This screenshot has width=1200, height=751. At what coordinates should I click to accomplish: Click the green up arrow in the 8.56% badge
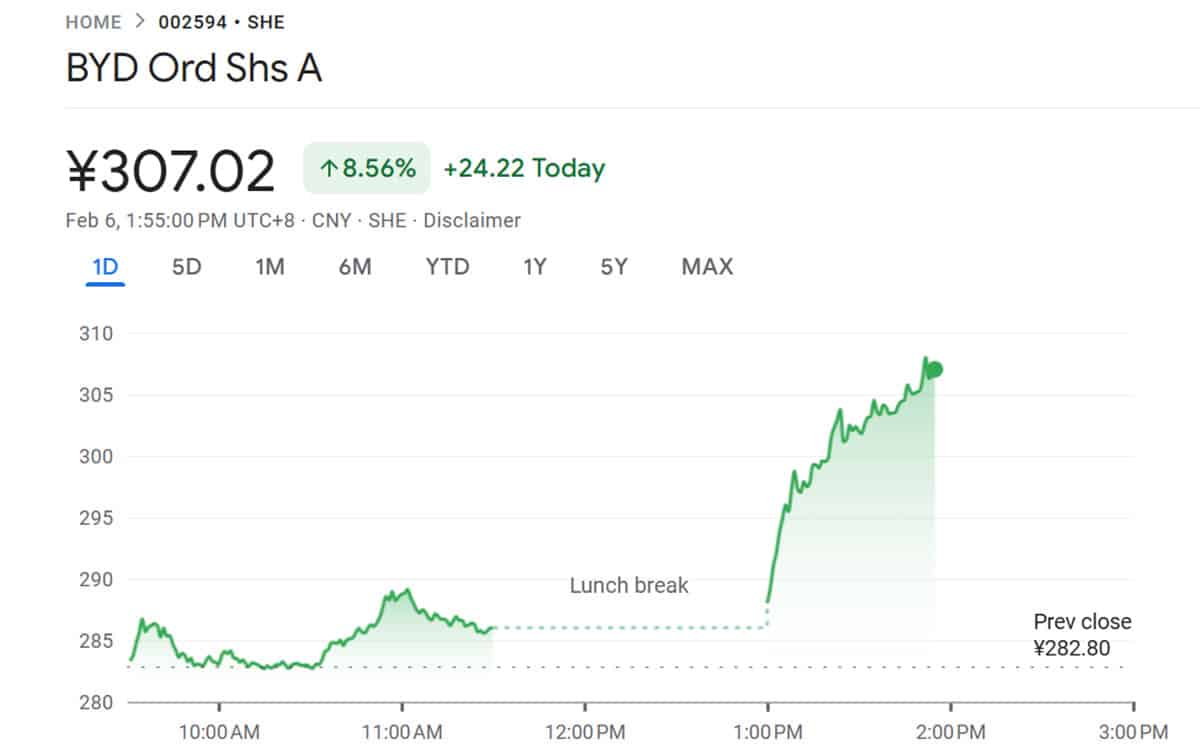click(328, 169)
